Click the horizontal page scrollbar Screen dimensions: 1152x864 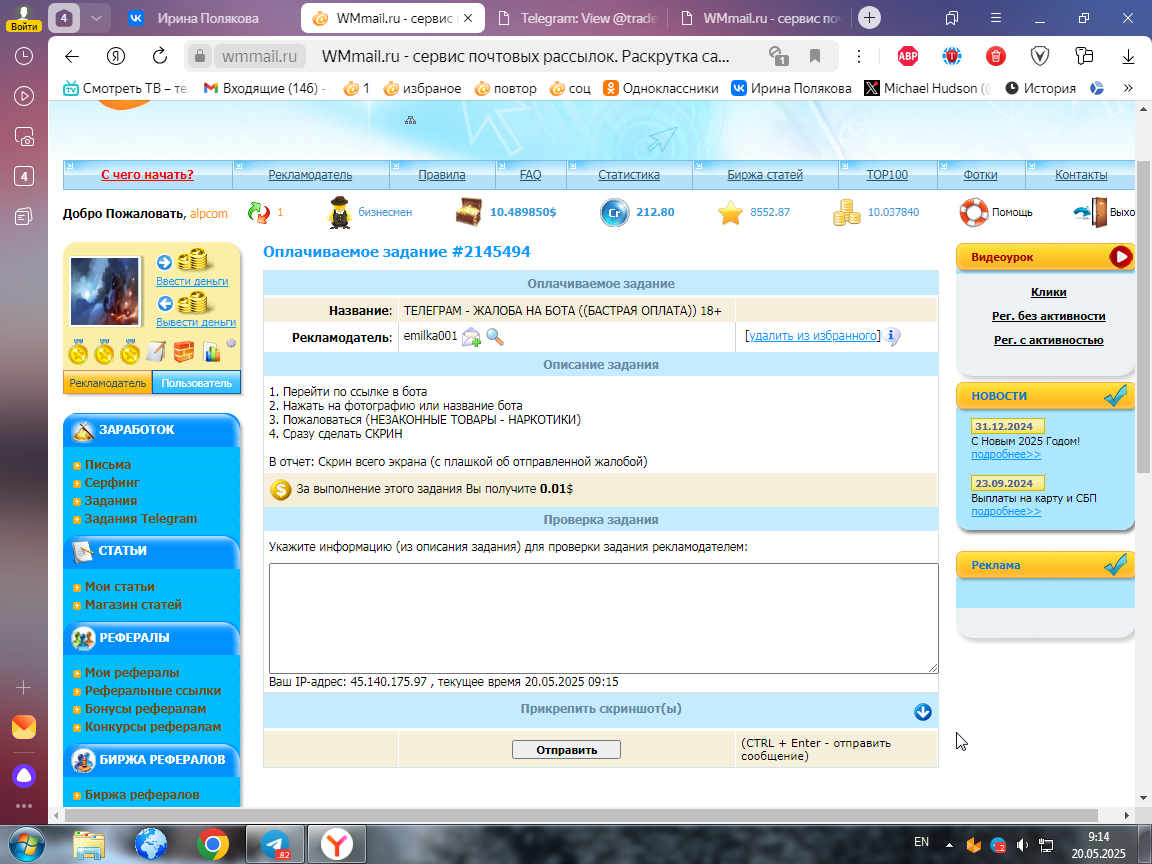click(x=580, y=815)
